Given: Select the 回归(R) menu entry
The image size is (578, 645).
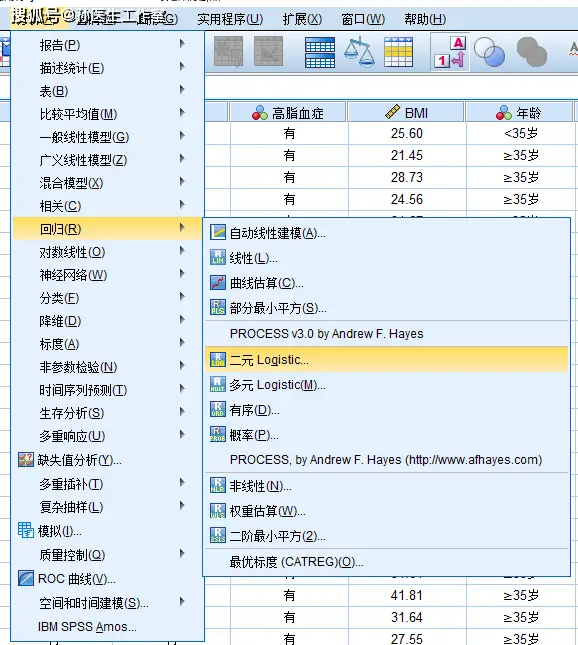Looking at the screenshot, I should pos(107,229).
